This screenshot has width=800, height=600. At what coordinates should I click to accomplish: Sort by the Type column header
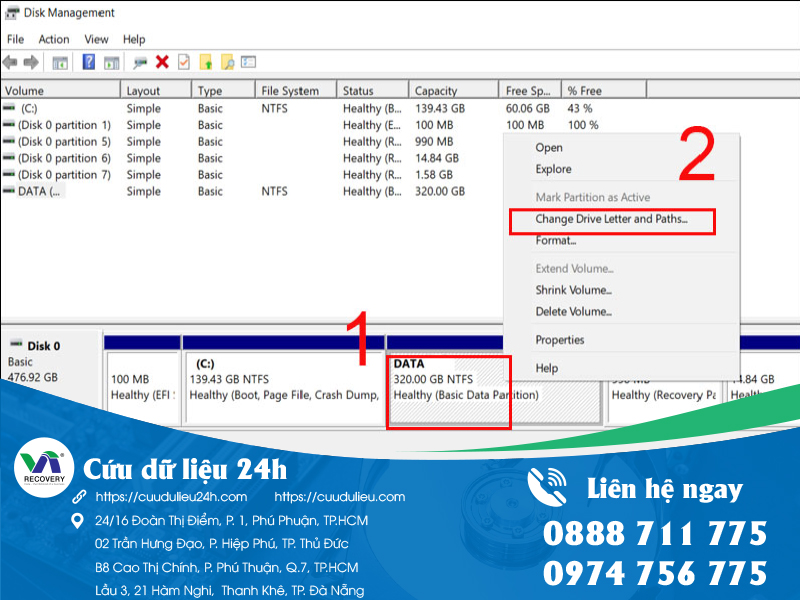tap(223, 90)
